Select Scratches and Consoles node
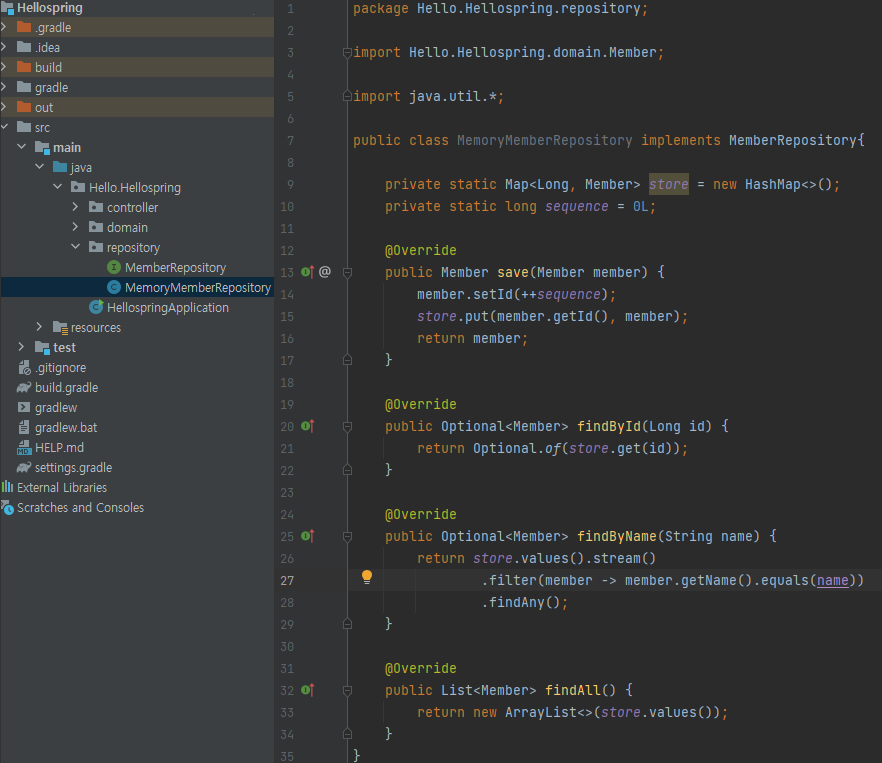Screen dimensions: 882x763 pos(80,508)
